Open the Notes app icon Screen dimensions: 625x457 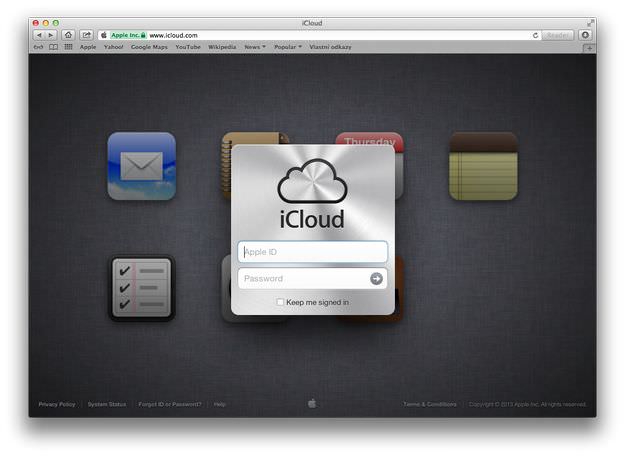tap(483, 166)
